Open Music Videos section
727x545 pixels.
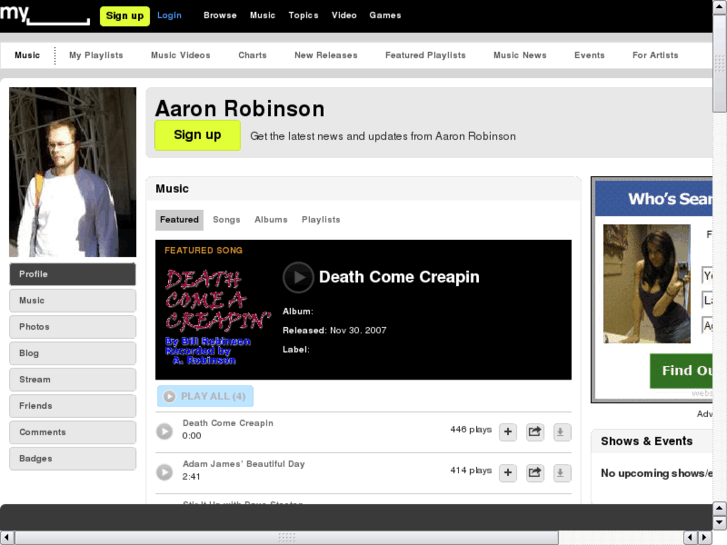180,55
